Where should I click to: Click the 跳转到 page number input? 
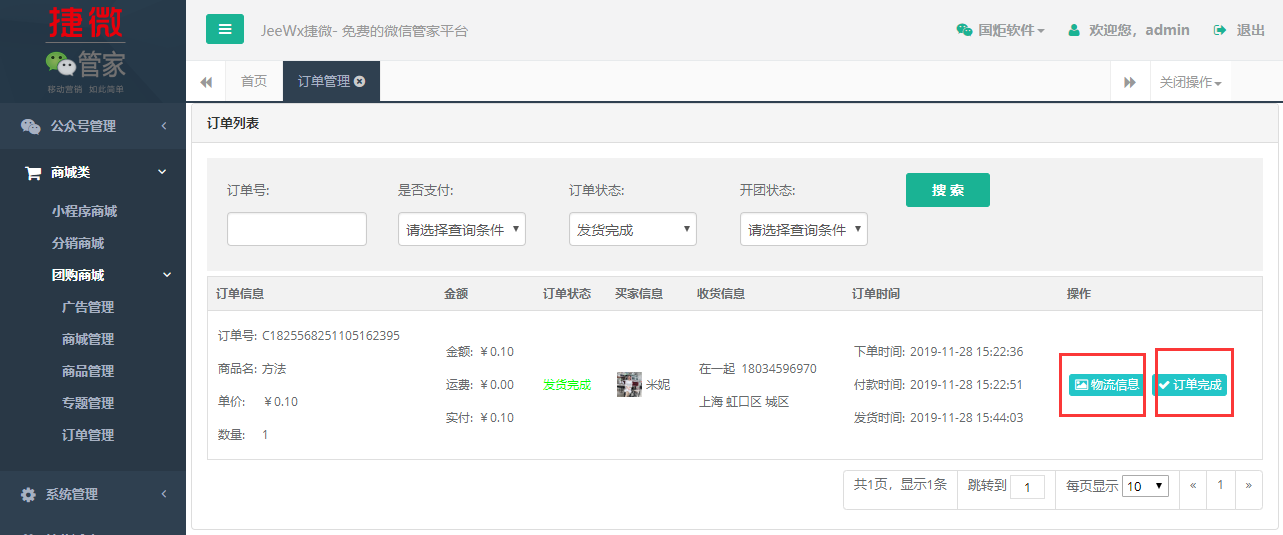(x=1027, y=487)
